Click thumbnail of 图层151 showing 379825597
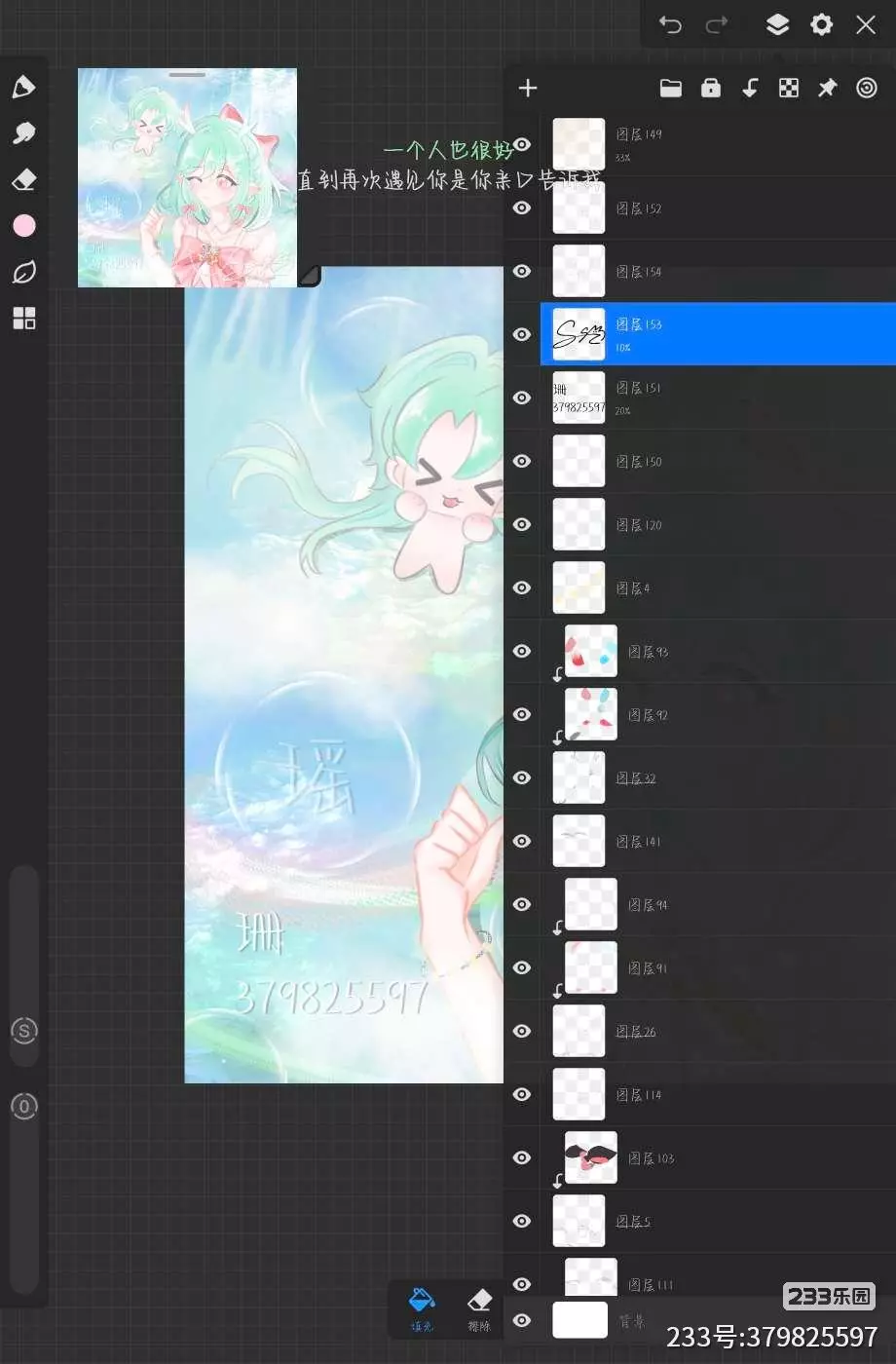896x1364 pixels. click(579, 398)
